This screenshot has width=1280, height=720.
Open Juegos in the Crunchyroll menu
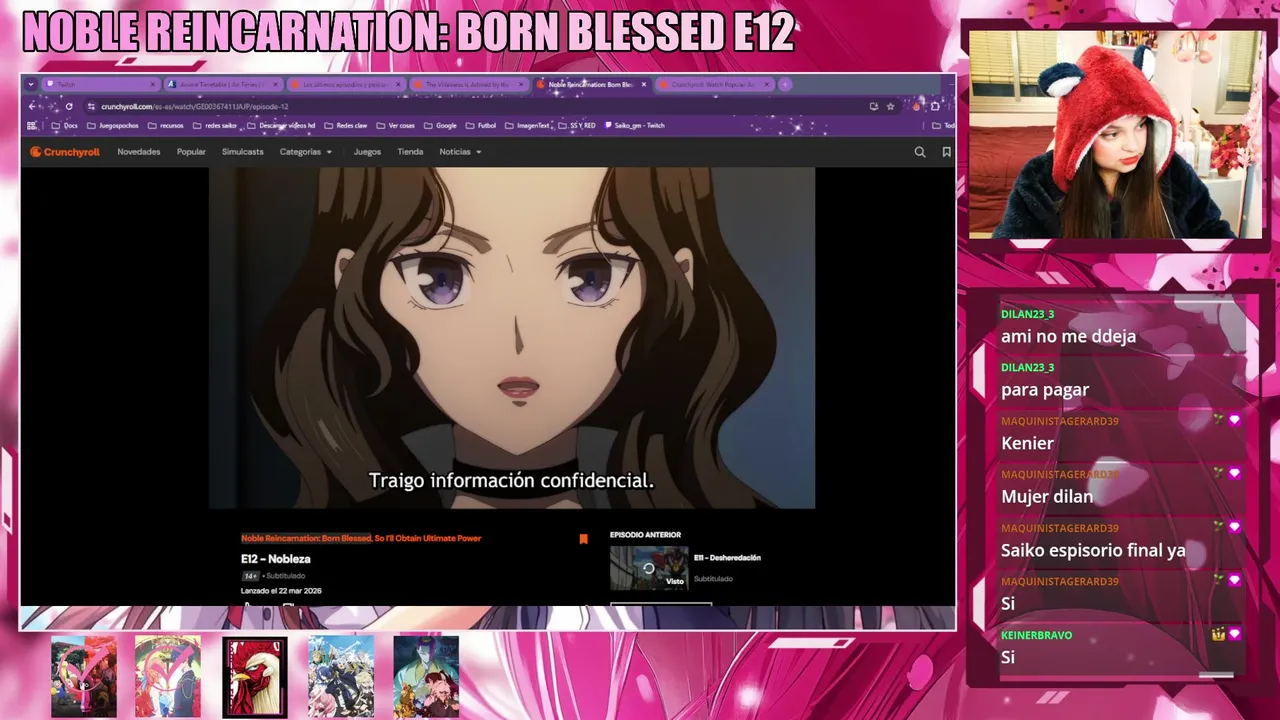click(x=367, y=152)
